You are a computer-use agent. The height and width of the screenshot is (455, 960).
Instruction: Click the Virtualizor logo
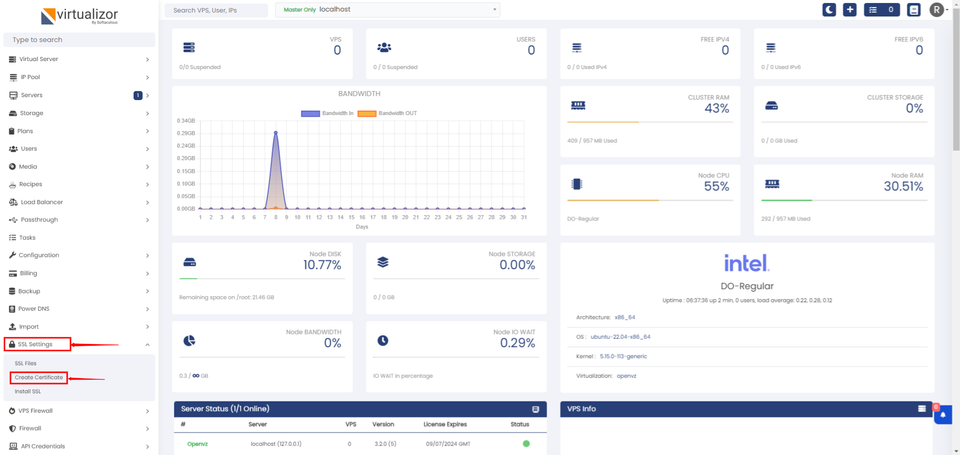coord(78,16)
